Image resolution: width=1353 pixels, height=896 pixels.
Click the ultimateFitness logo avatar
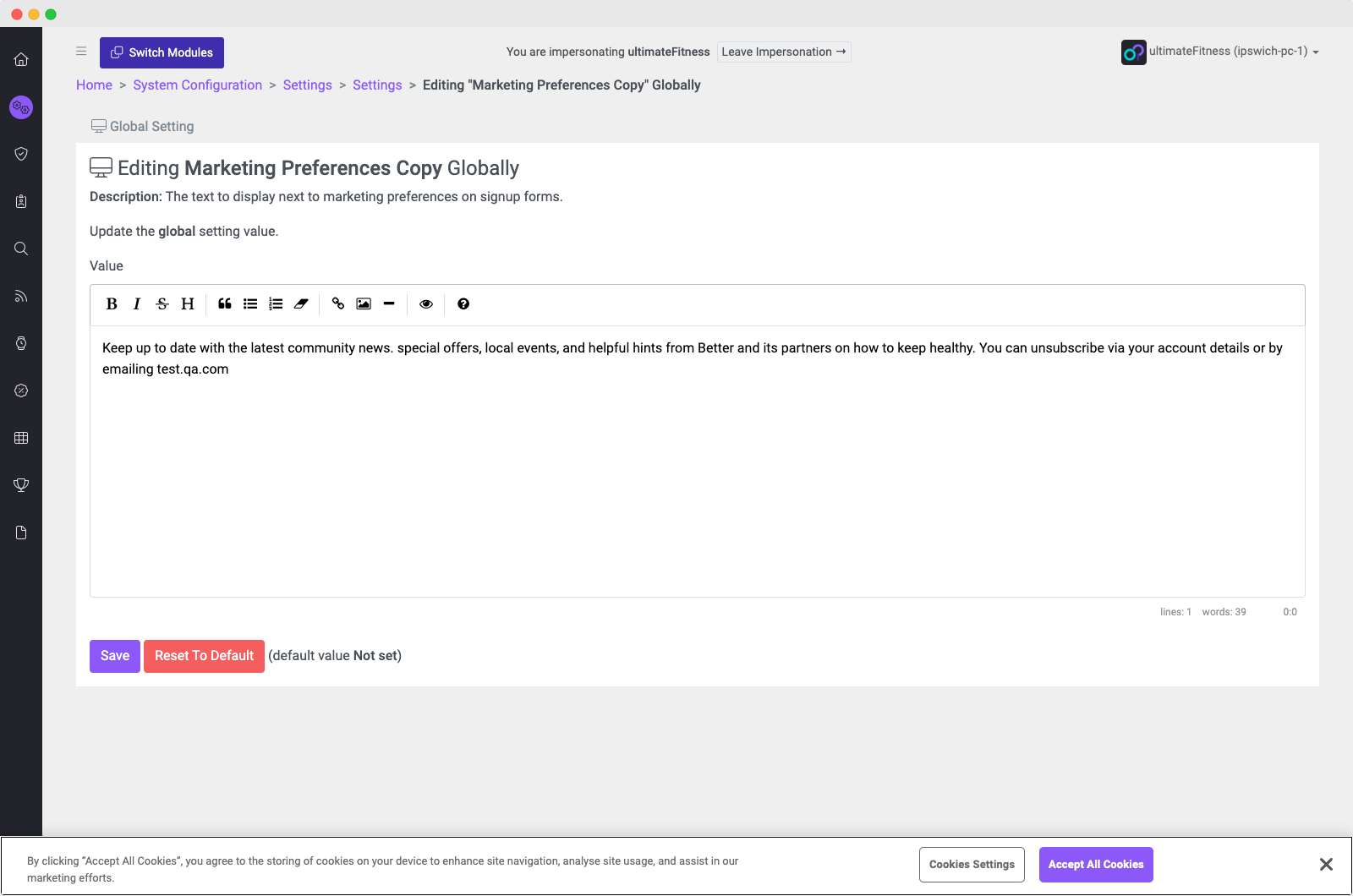[x=1133, y=52]
